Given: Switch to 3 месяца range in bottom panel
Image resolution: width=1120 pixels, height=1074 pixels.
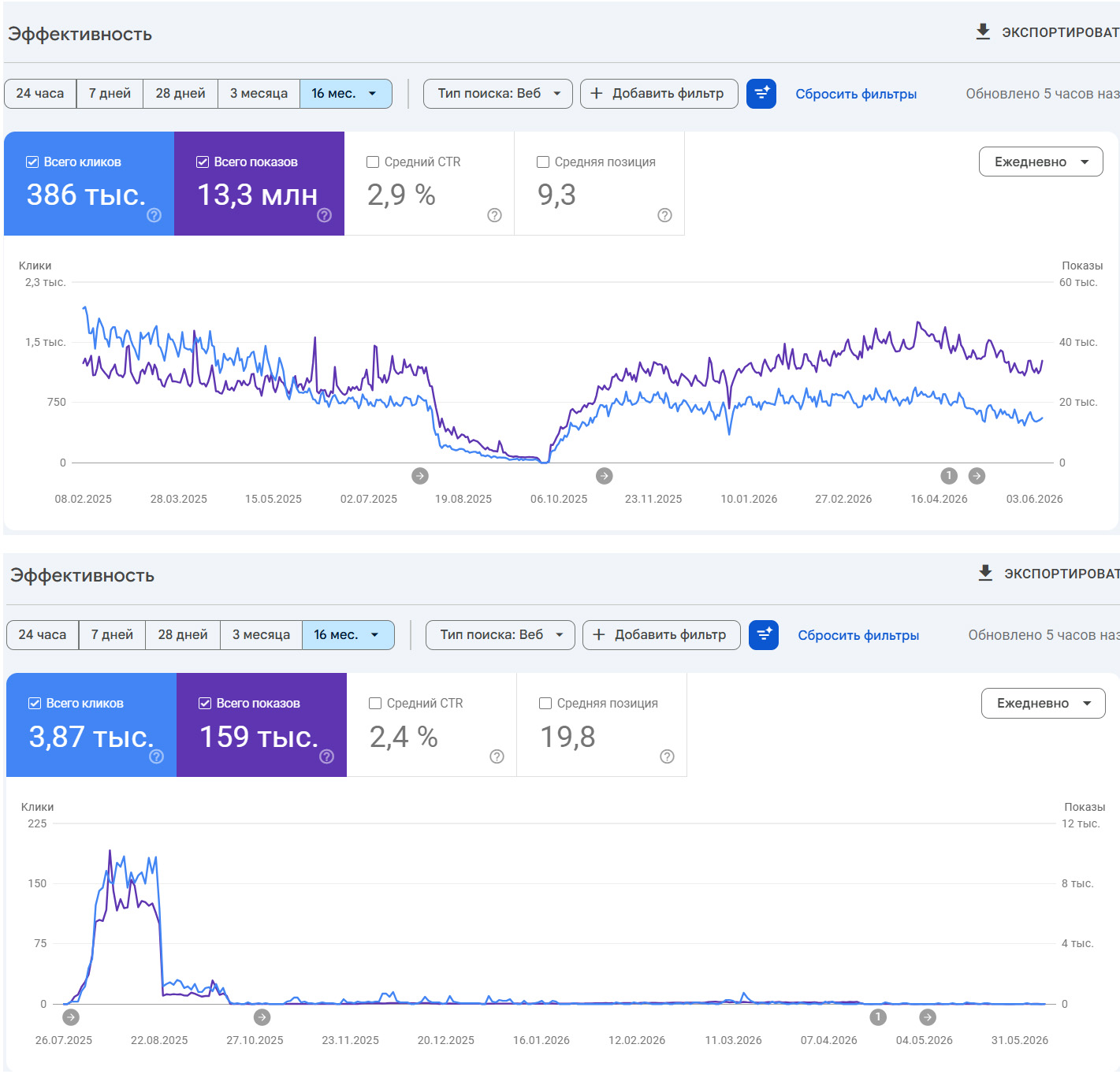Looking at the screenshot, I should point(261,635).
